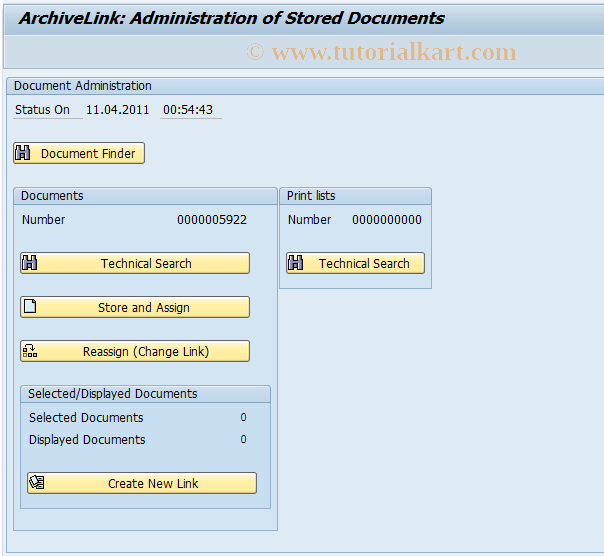Click the ArchiveLink window title text

coord(232,18)
